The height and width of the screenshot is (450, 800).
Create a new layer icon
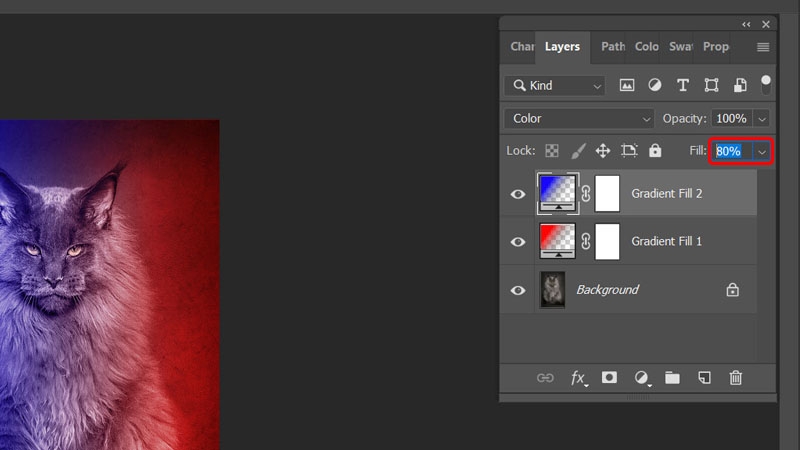pos(704,378)
